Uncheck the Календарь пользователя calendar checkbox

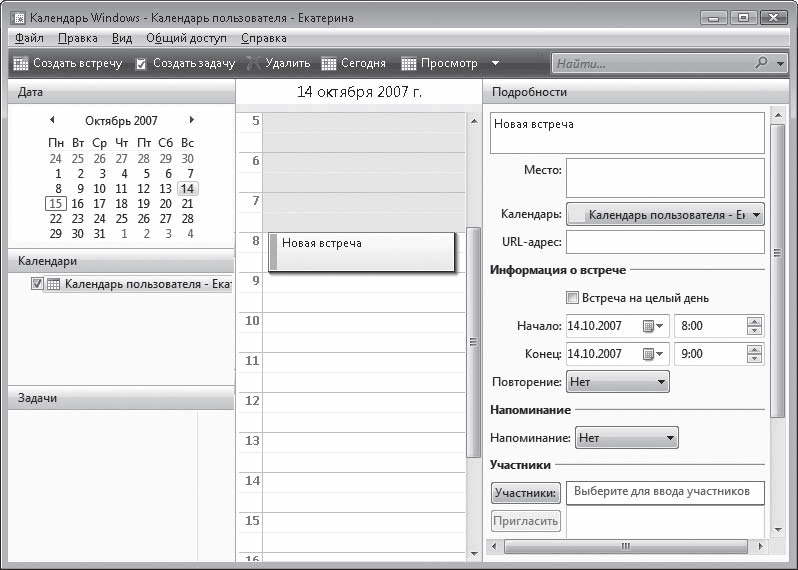[x=37, y=283]
